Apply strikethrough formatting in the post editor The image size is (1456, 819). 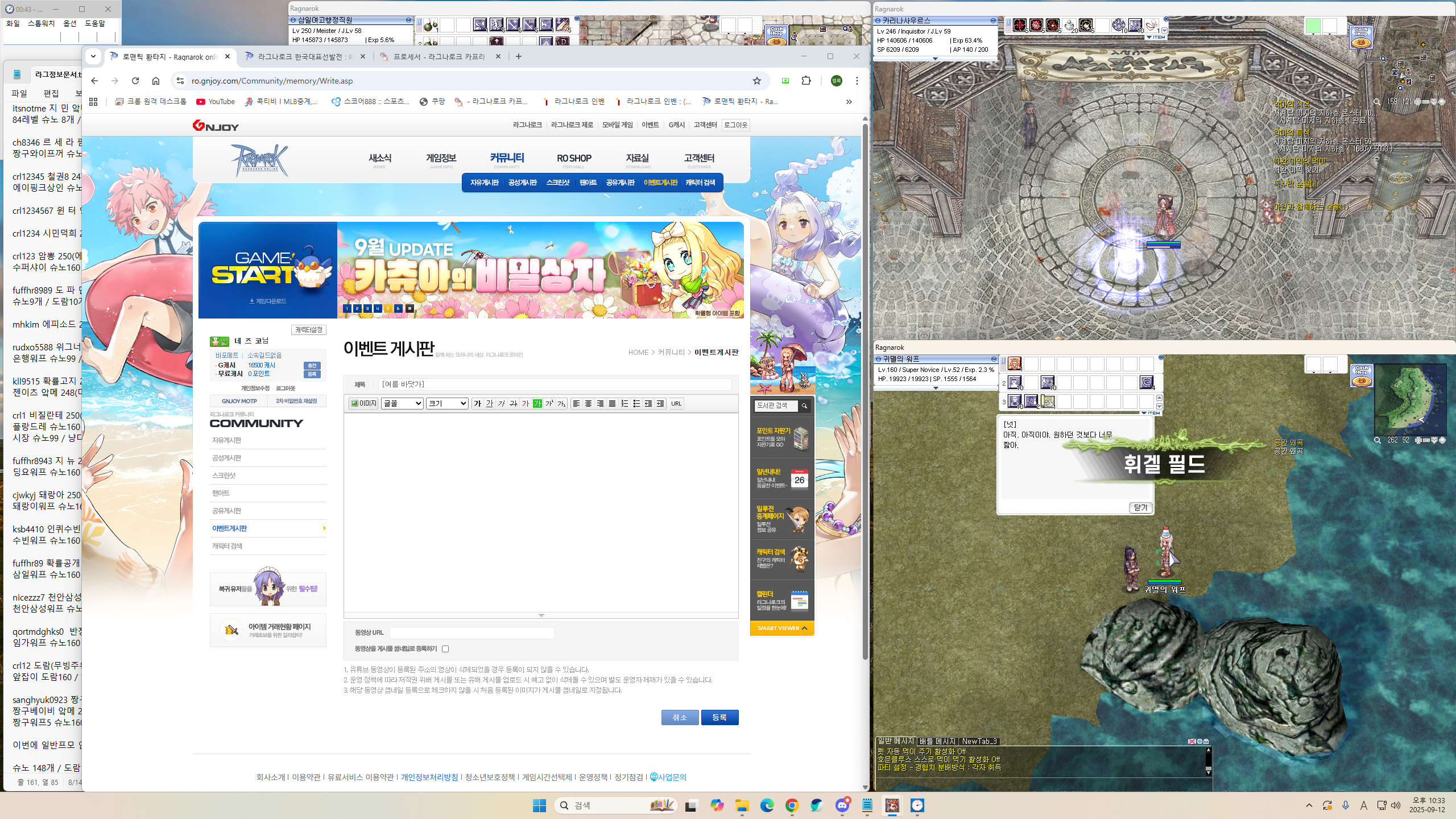coord(514,403)
